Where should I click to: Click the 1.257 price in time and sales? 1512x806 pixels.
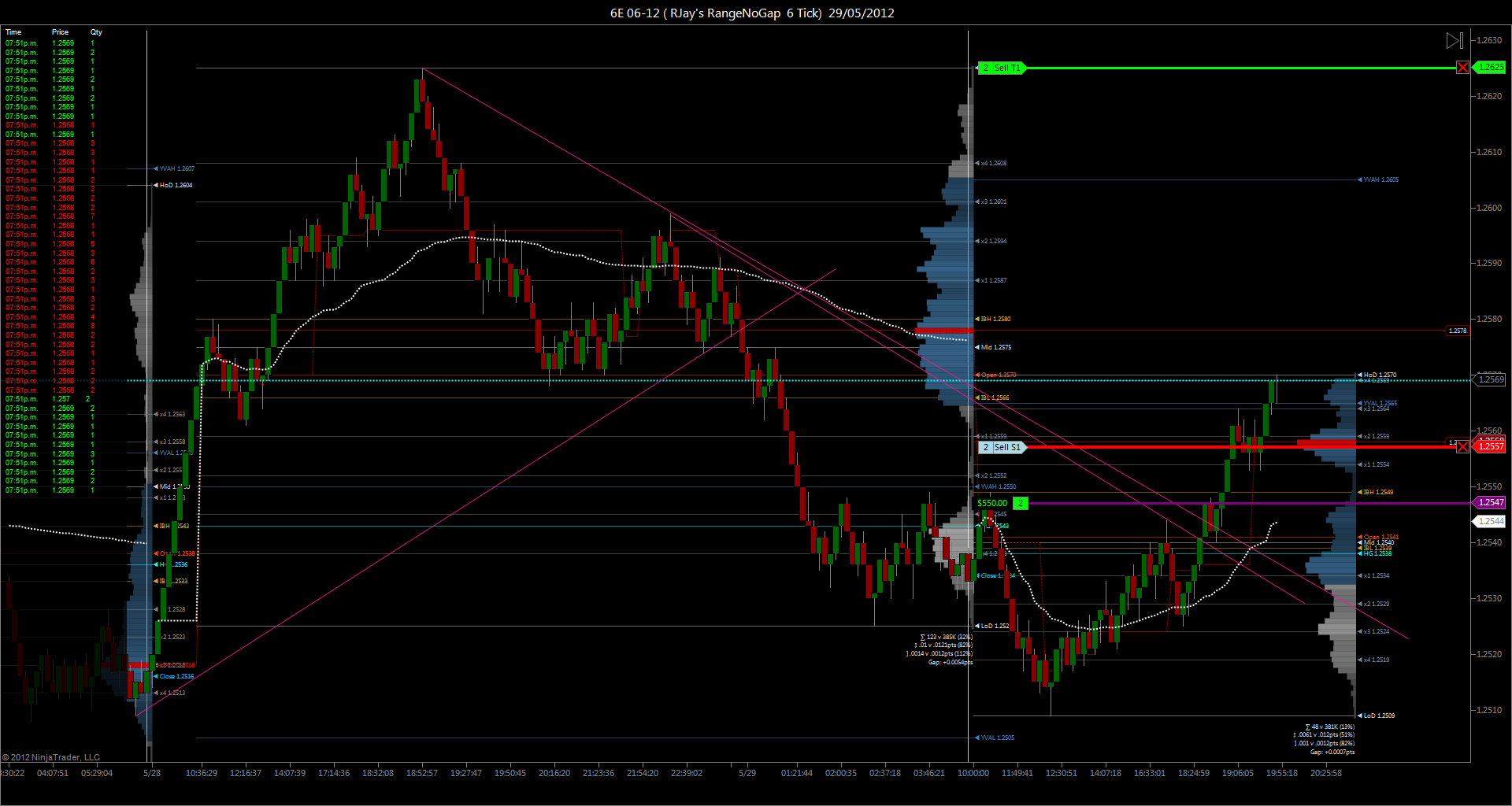point(61,400)
